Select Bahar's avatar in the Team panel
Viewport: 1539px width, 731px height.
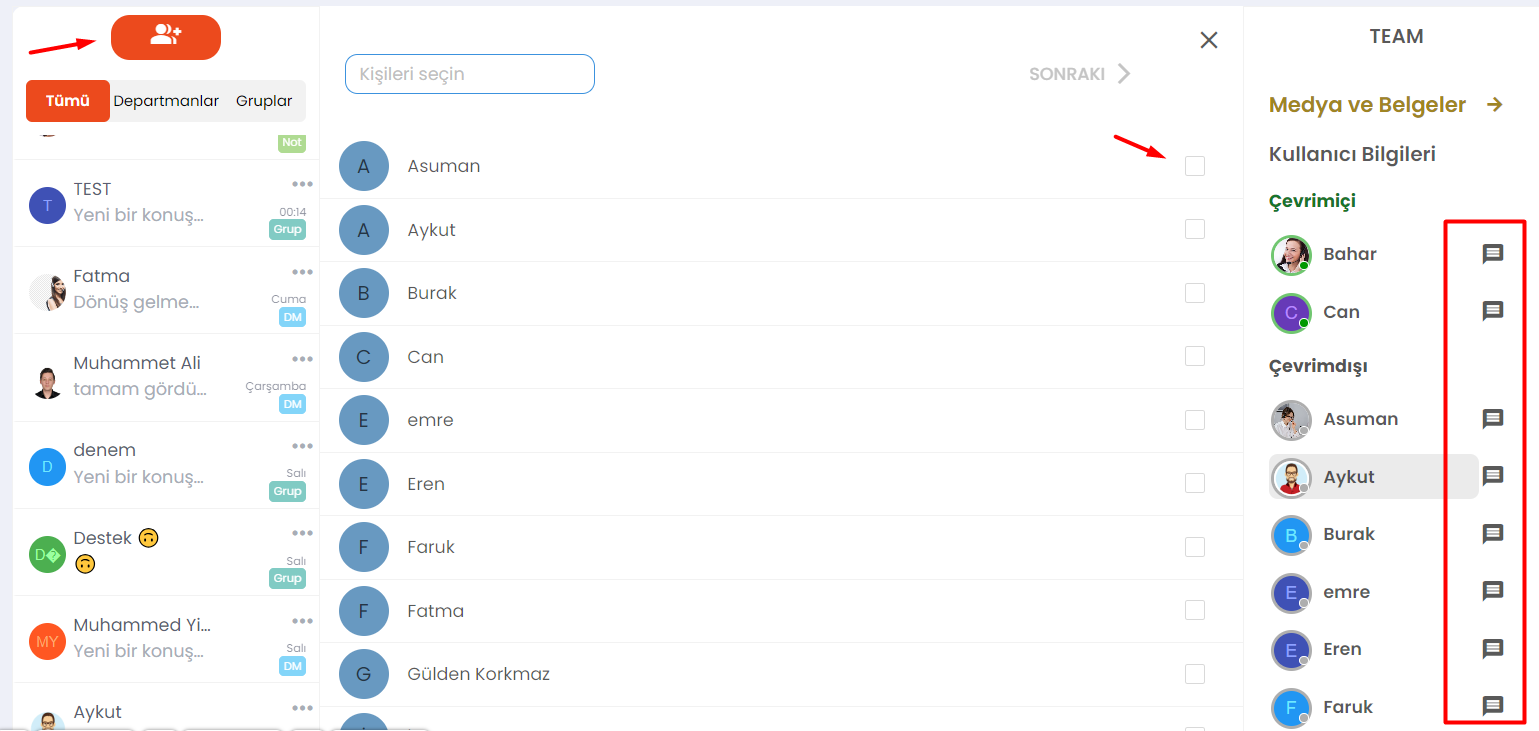point(1291,255)
